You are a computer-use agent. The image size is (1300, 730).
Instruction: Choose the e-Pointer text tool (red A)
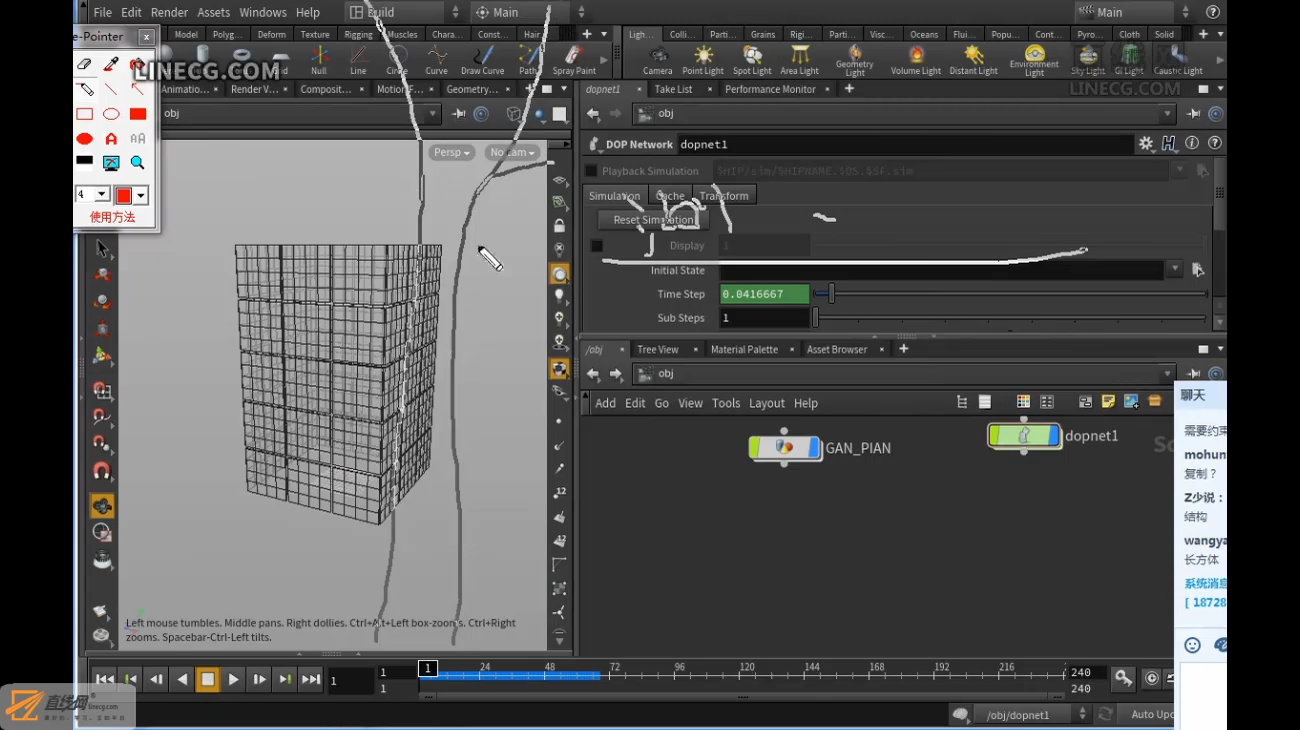tap(111, 138)
